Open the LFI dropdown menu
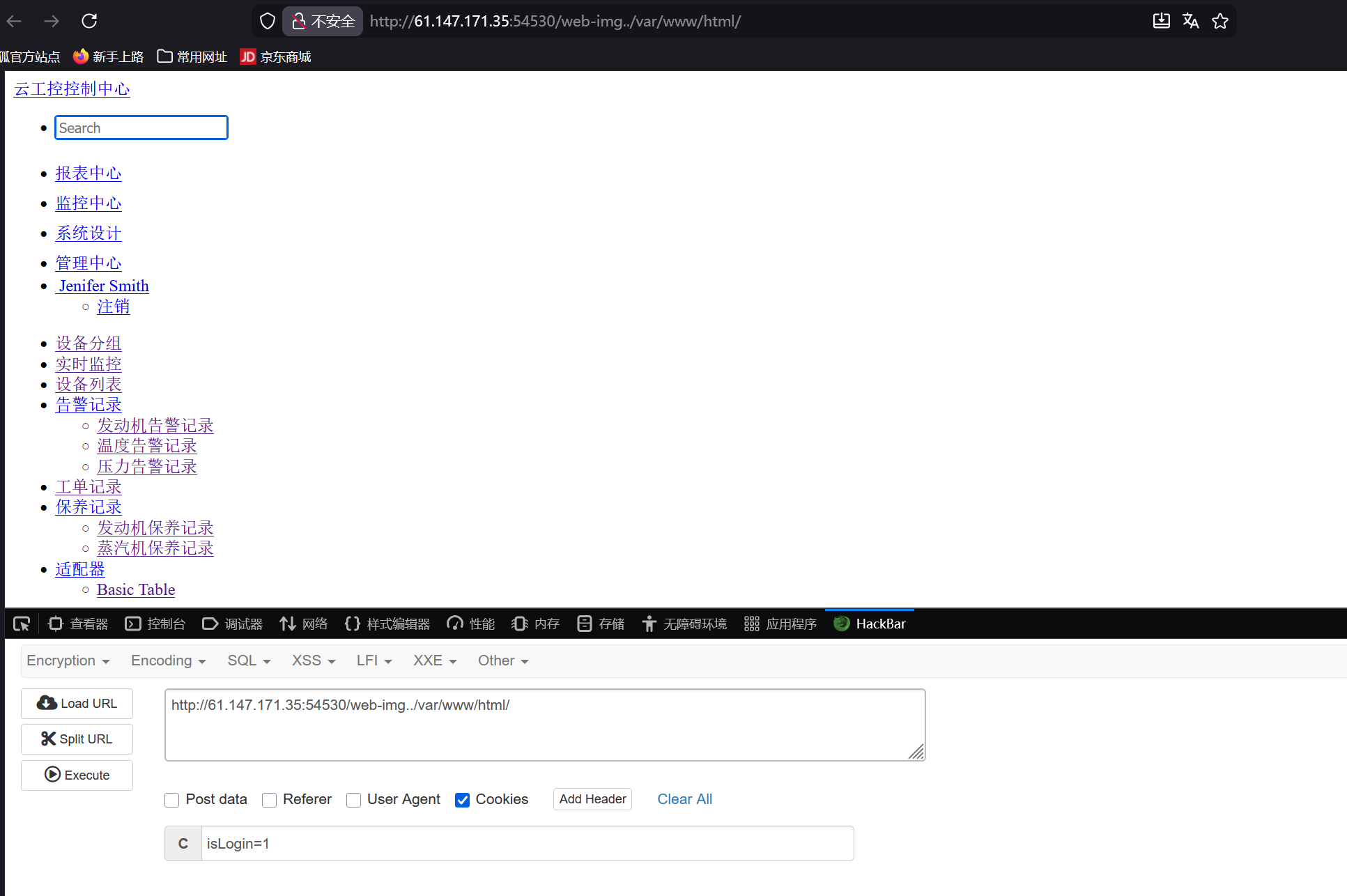Viewport: 1347px width, 896px height. [x=374, y=661]
